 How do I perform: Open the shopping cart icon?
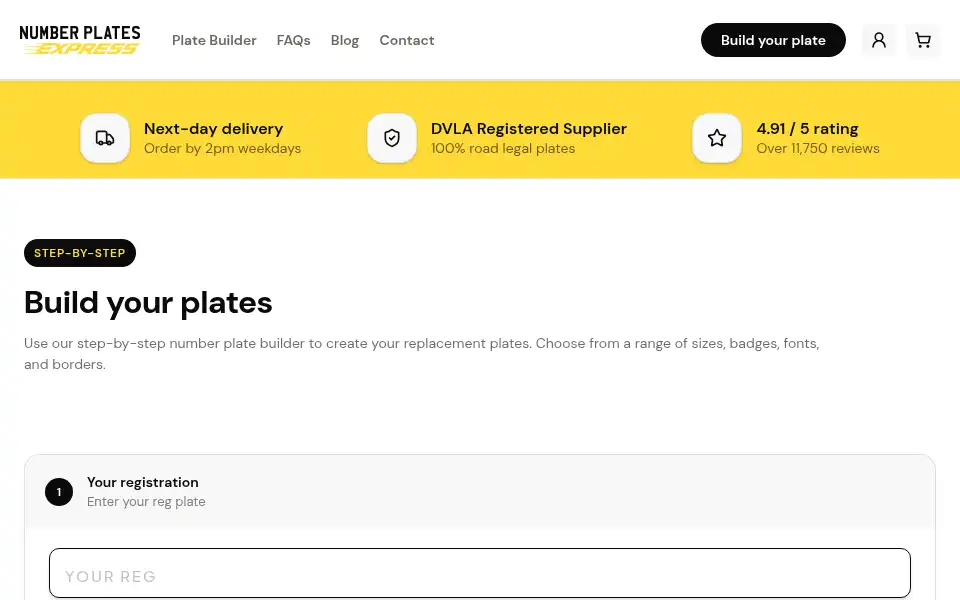923,40
